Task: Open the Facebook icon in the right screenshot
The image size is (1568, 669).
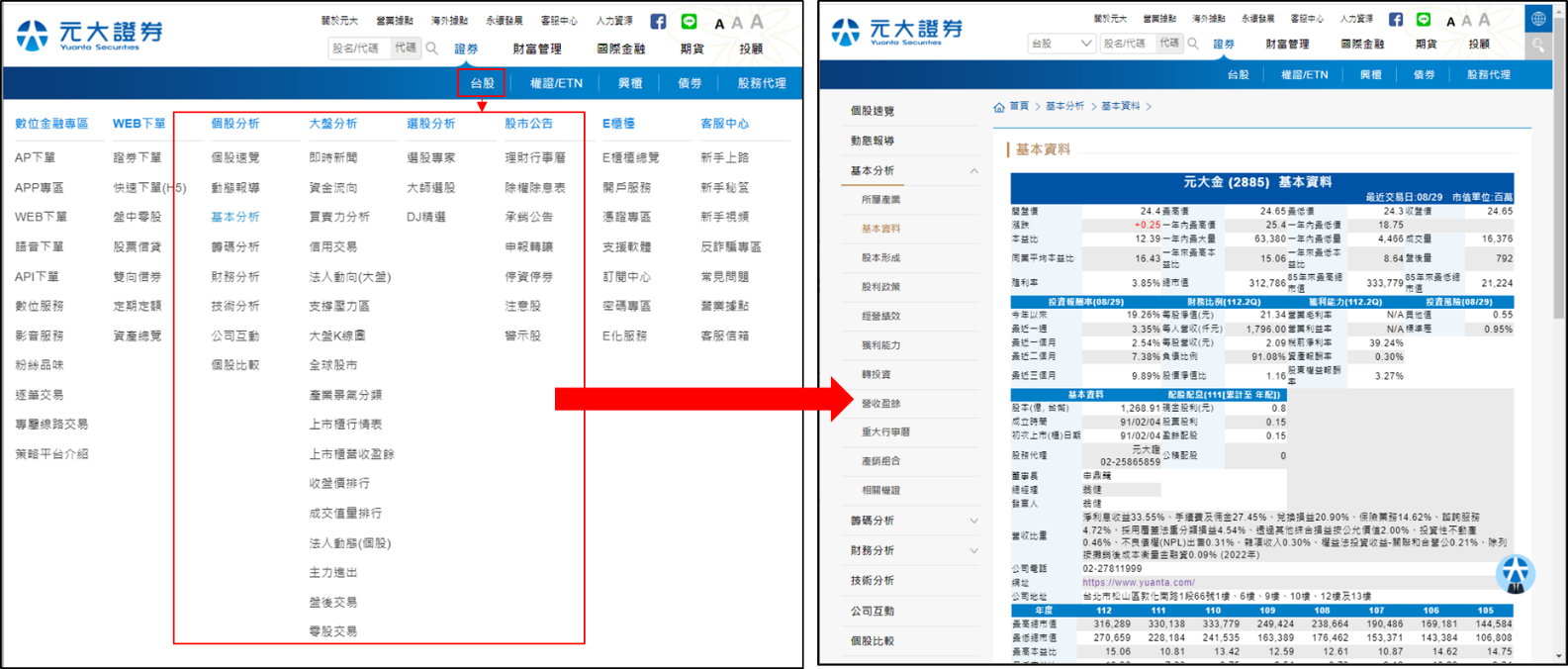Action: tap(1395, 19)
